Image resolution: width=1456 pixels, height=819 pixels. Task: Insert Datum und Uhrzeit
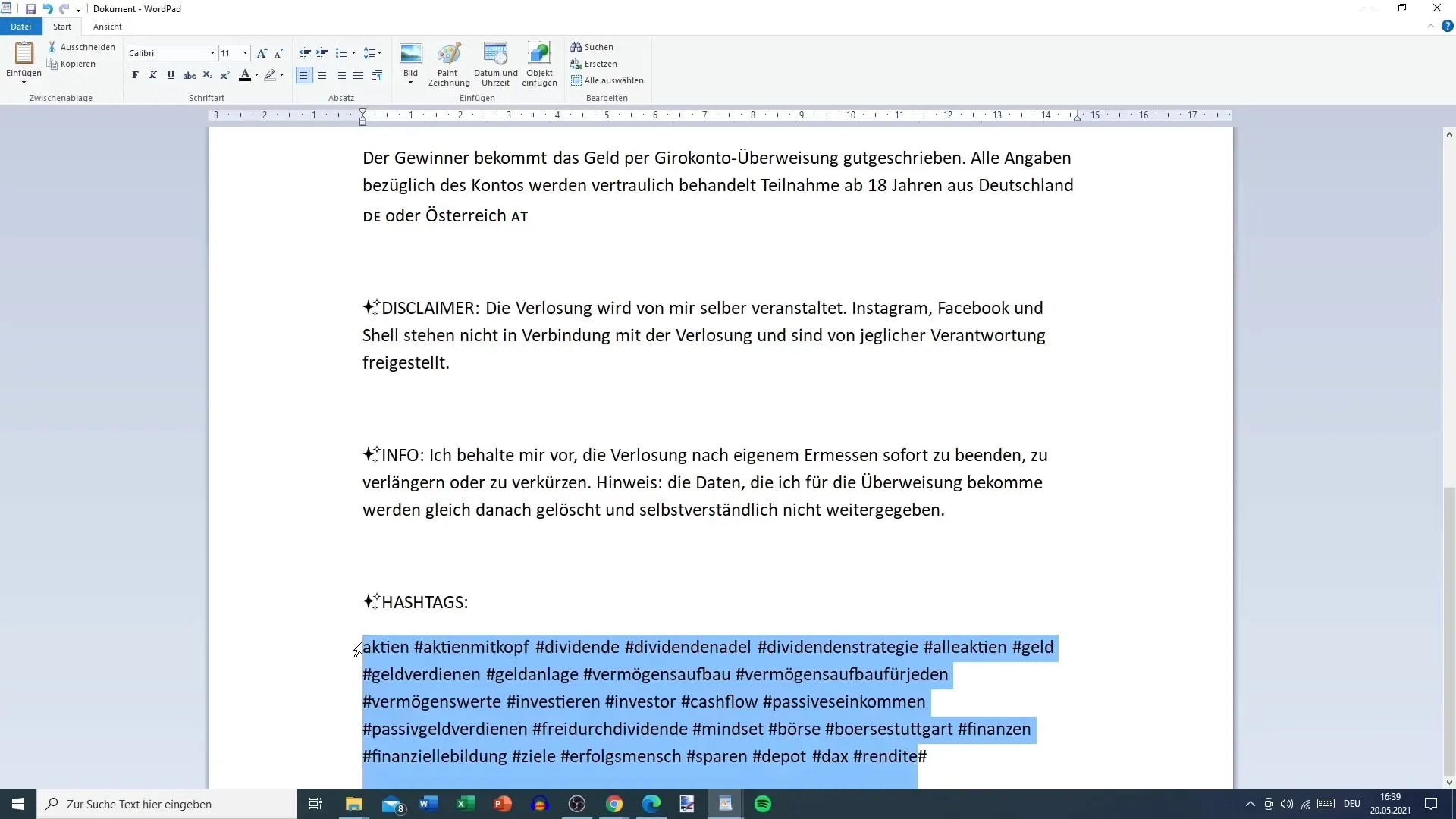point(495,64)
